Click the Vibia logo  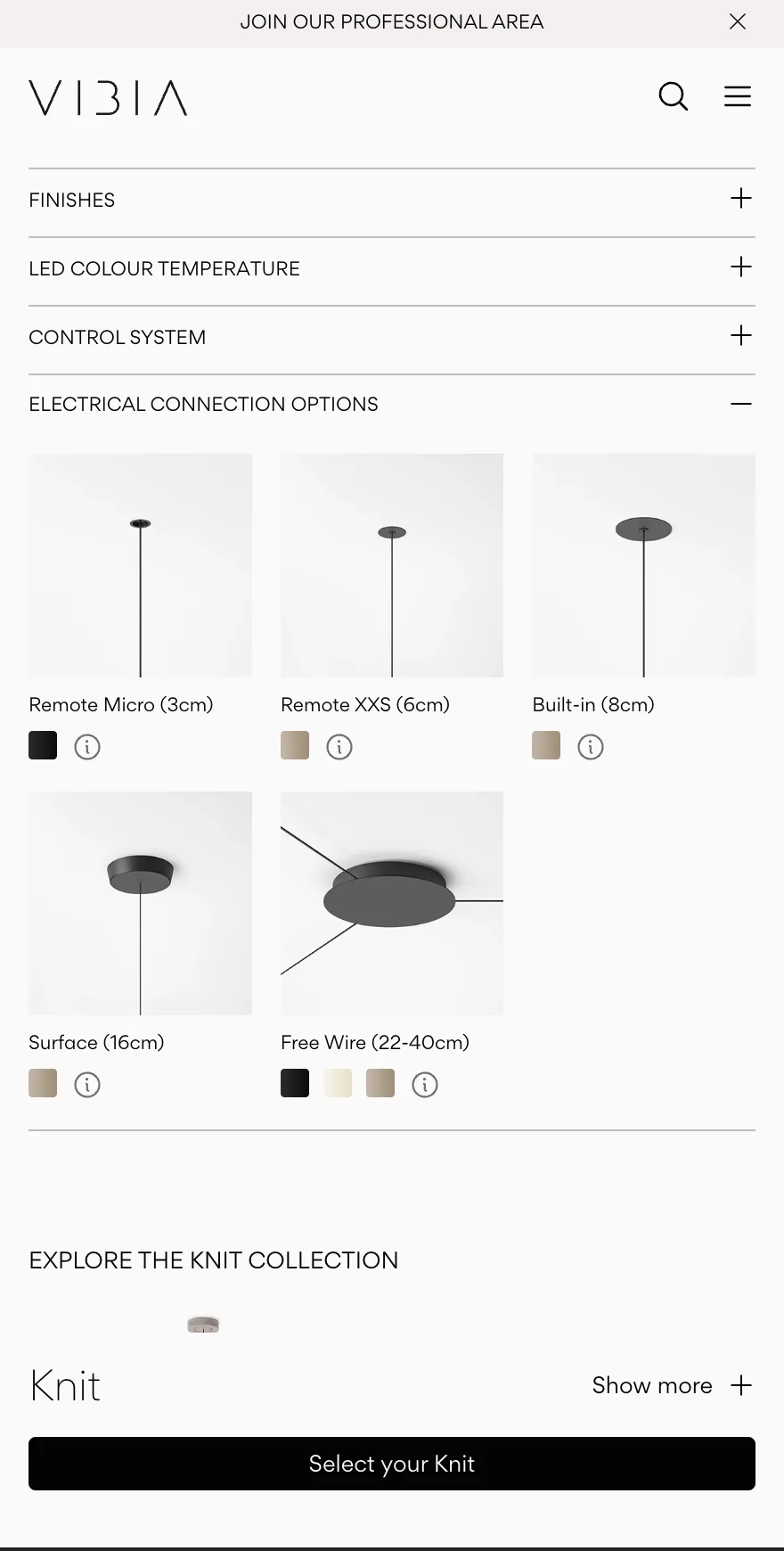[108, 98]
